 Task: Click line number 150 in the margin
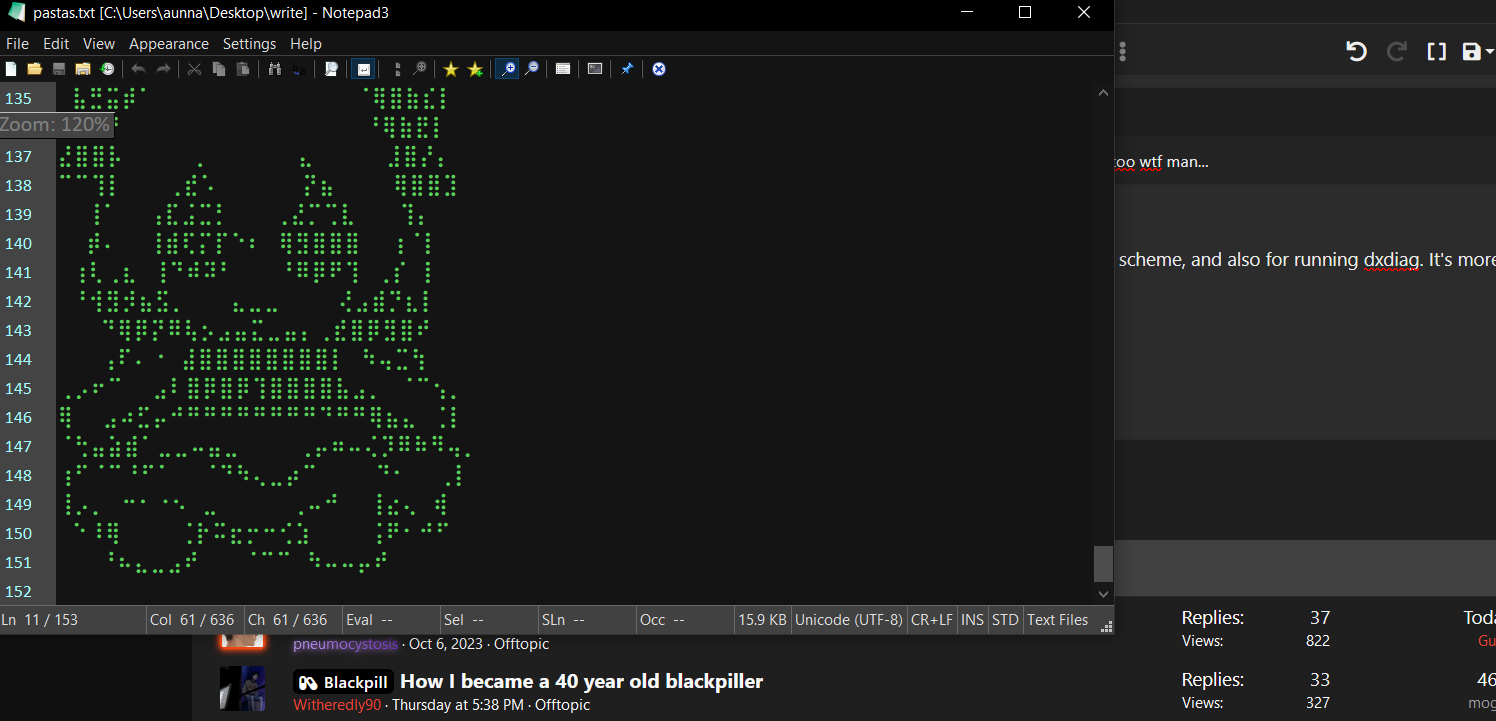(18, 533)
